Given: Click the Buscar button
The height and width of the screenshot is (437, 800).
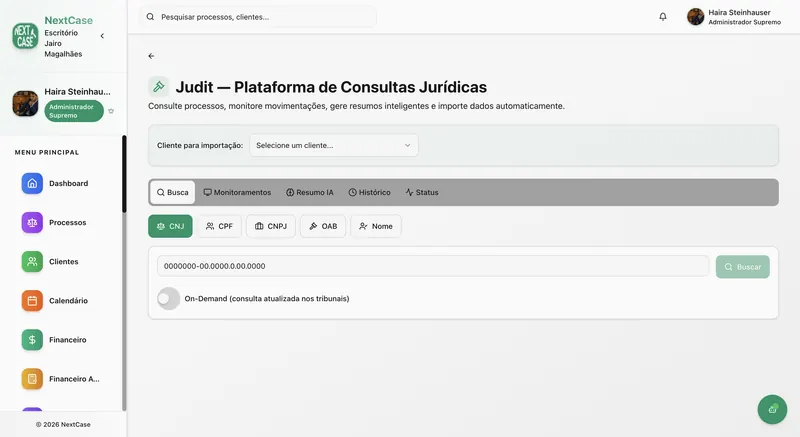Looking at the screenshot, I should click(742, 267).
